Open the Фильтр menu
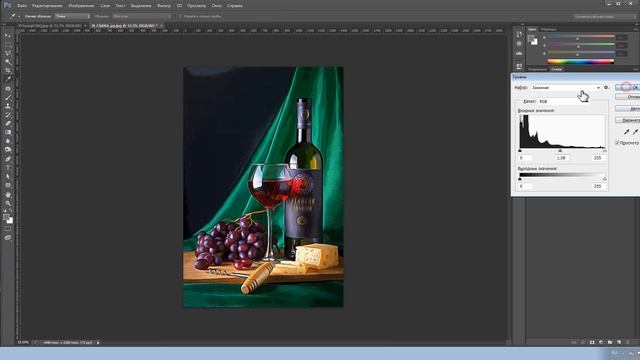Screen dimensions: 640x360 tap(164, 6)
